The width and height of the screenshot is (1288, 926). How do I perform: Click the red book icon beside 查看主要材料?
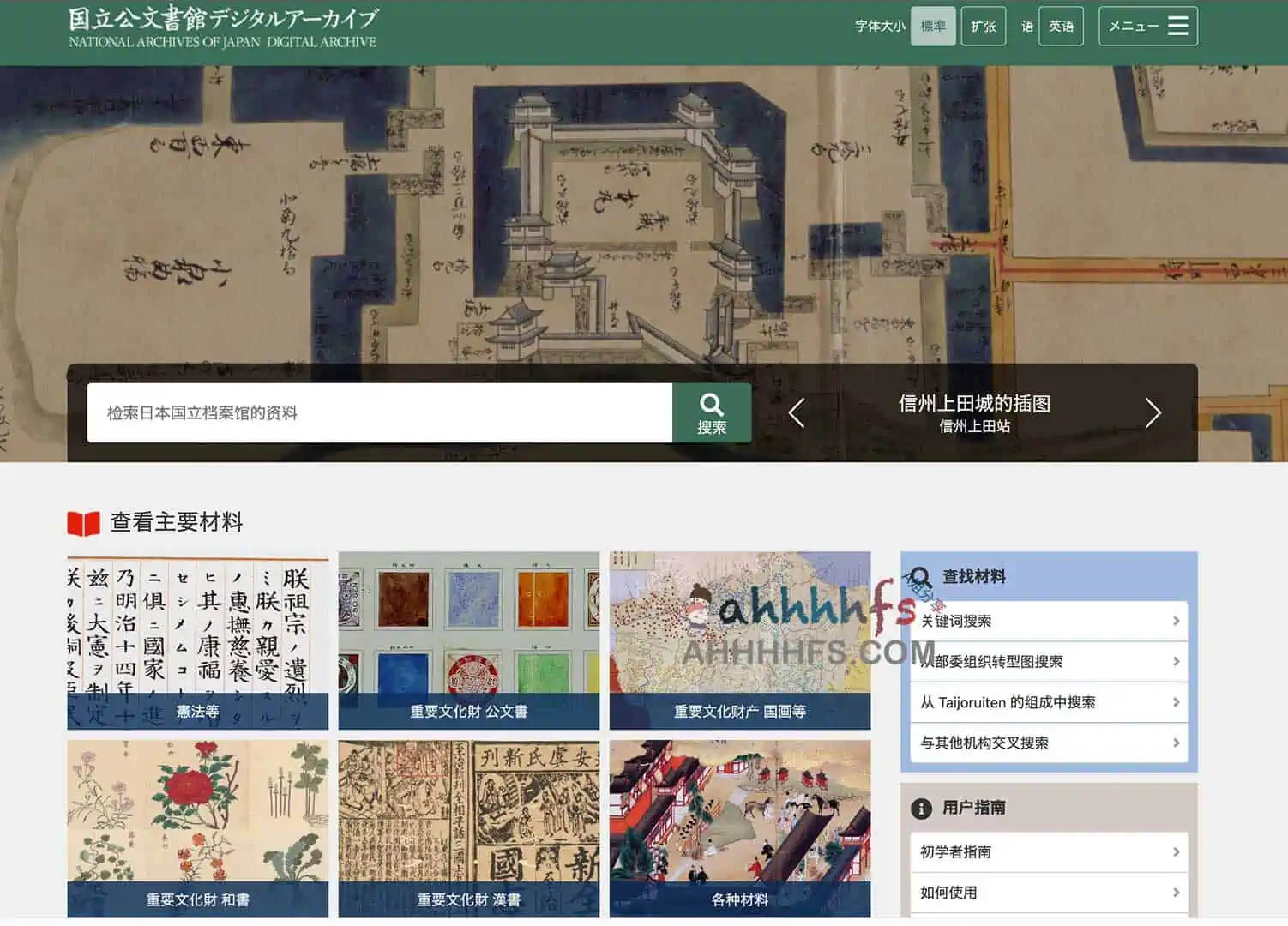point(84,523)
